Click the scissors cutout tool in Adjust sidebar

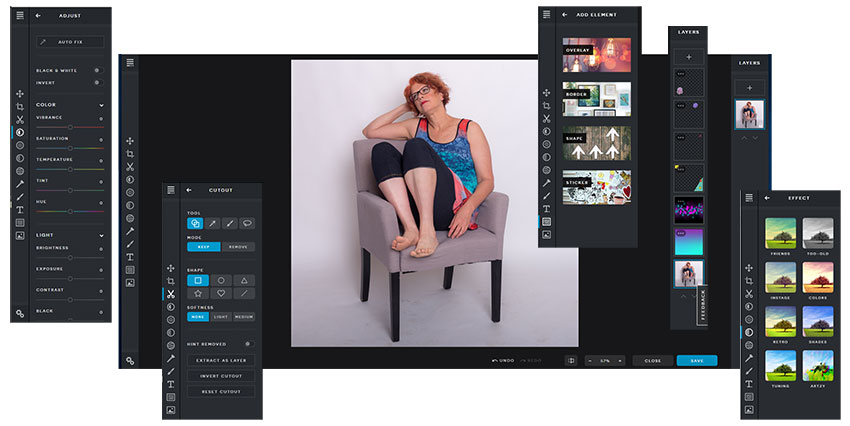pos(19,119)
